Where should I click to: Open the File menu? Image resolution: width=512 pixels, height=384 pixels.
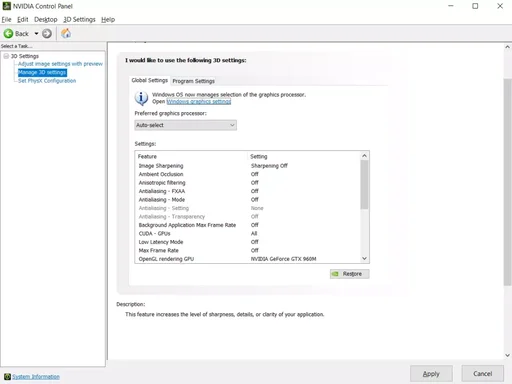pos(6,19)
